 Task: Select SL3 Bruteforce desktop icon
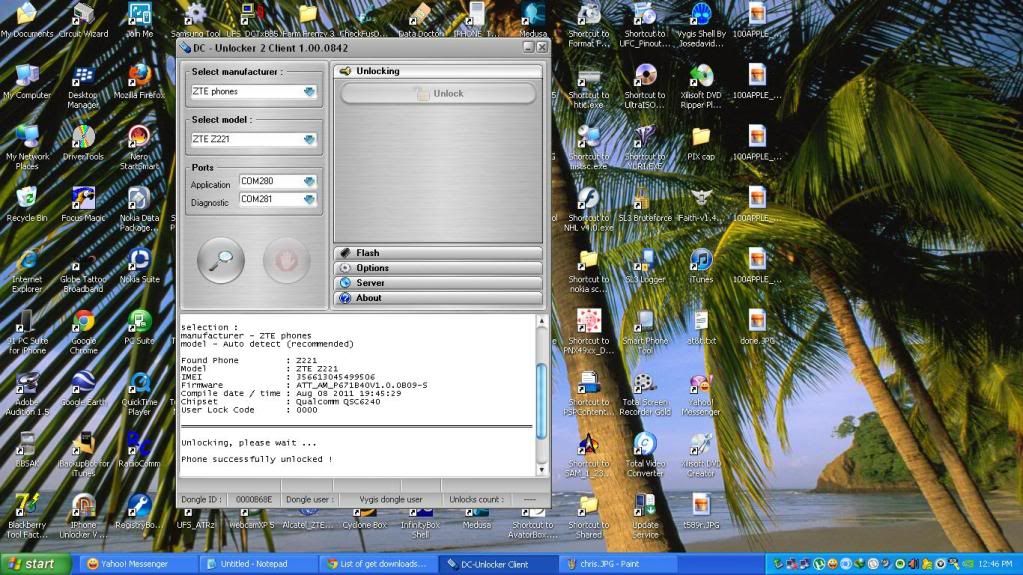tap(645, 204)
